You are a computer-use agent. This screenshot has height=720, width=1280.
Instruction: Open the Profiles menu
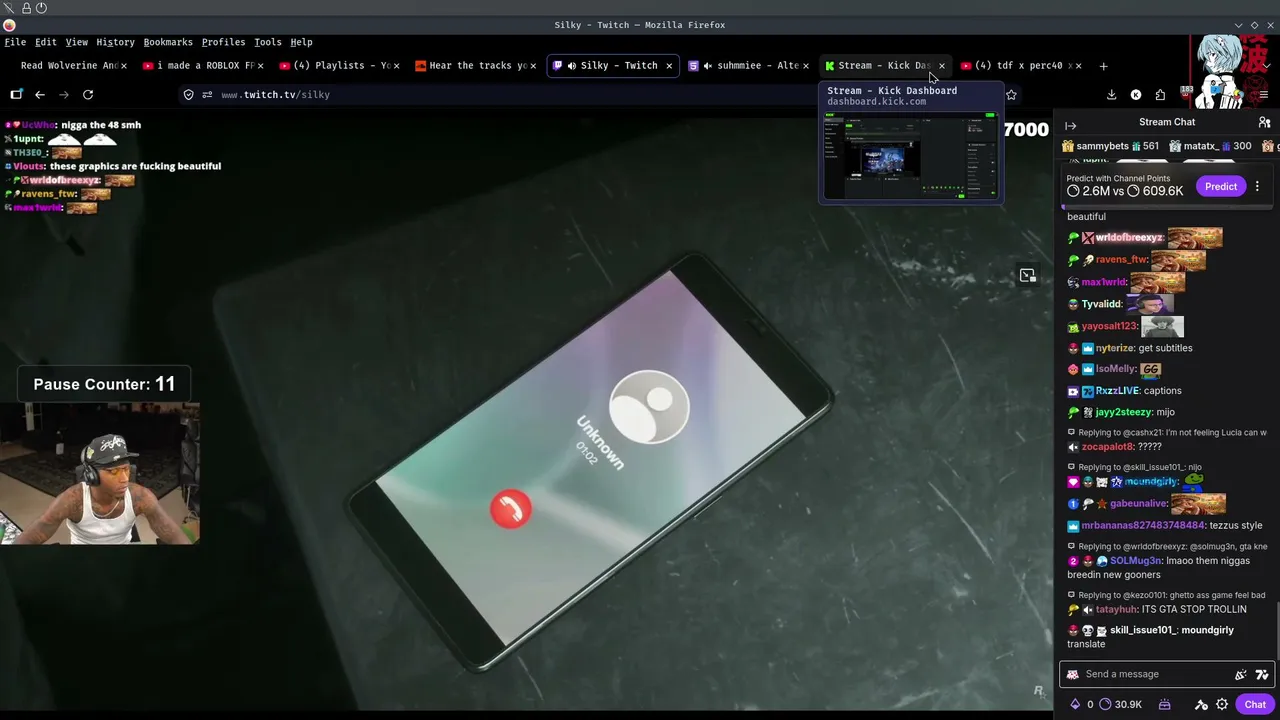point(223,42)
